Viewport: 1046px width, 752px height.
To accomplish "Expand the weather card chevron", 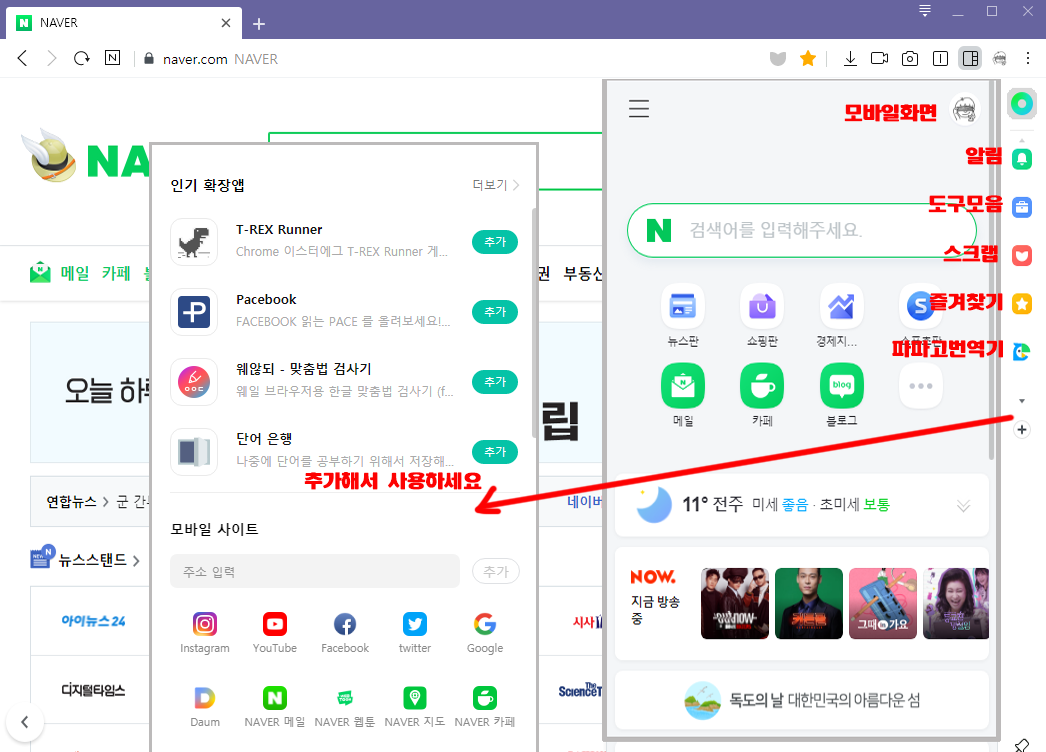I will (x=963, y=506).
